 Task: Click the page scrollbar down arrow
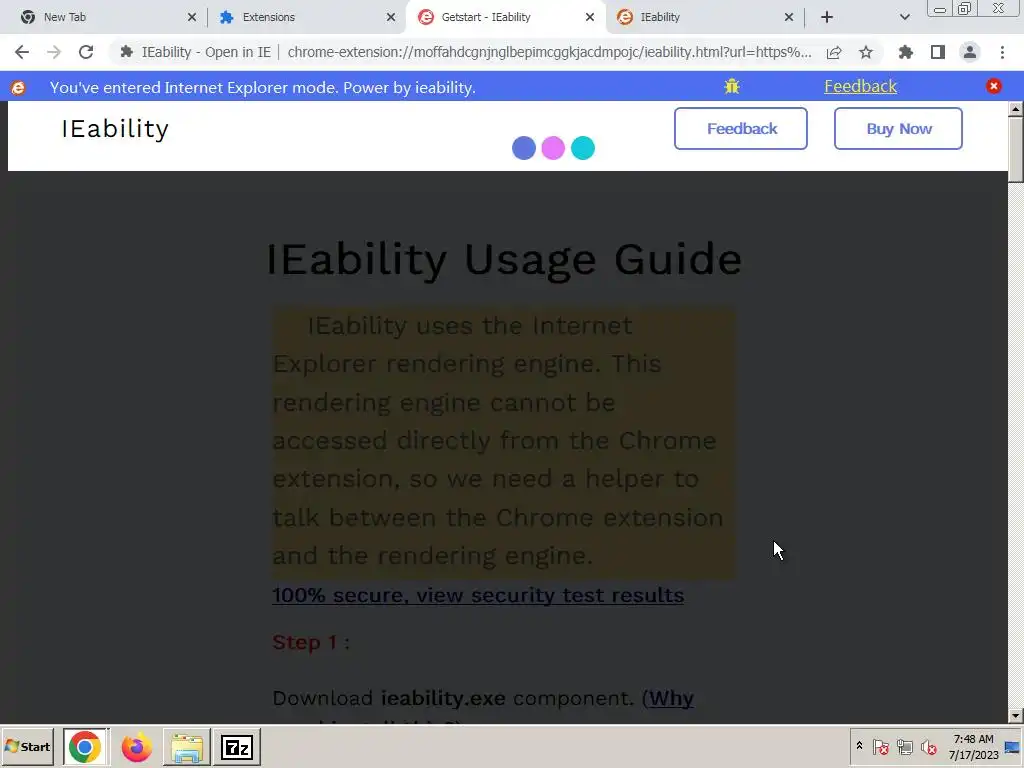[1016, 716]
